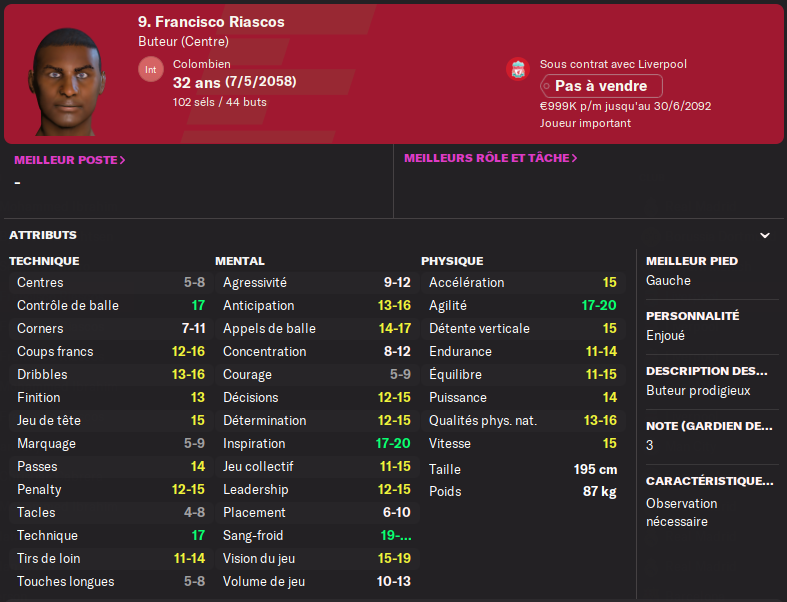Viewport: 787px width, 602px height.
Task: Click the Contrôle de balle attribute
Action: click(110, 305)
